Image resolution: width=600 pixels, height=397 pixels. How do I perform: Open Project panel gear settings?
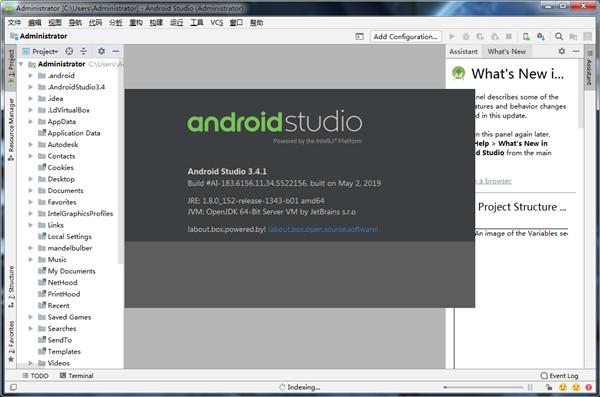coord(101,51)
